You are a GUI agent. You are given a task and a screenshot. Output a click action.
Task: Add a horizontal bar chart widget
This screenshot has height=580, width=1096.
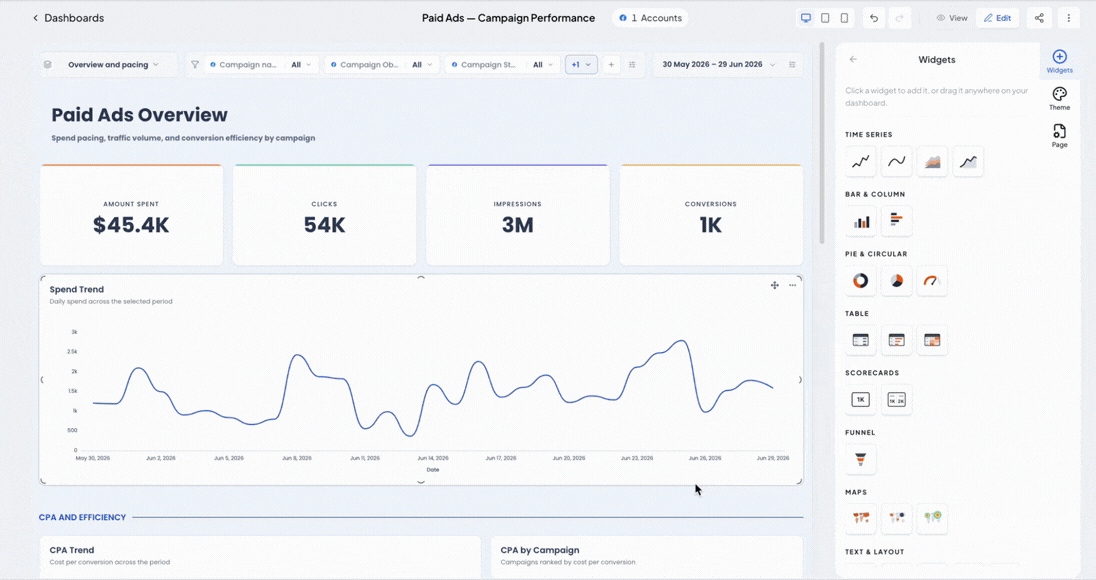click(x=896, y=222)
